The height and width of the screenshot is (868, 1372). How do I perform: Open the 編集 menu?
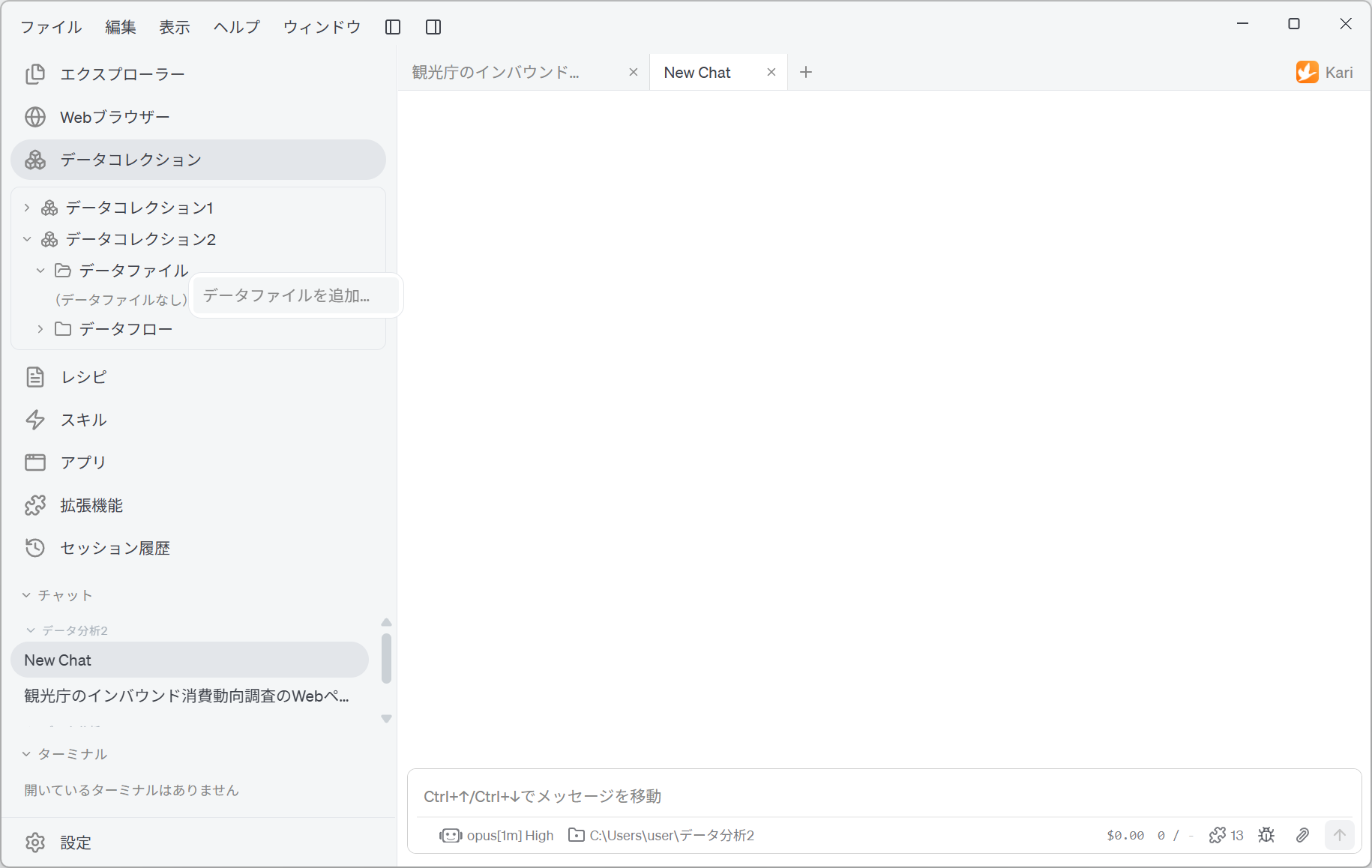point(121,27)
